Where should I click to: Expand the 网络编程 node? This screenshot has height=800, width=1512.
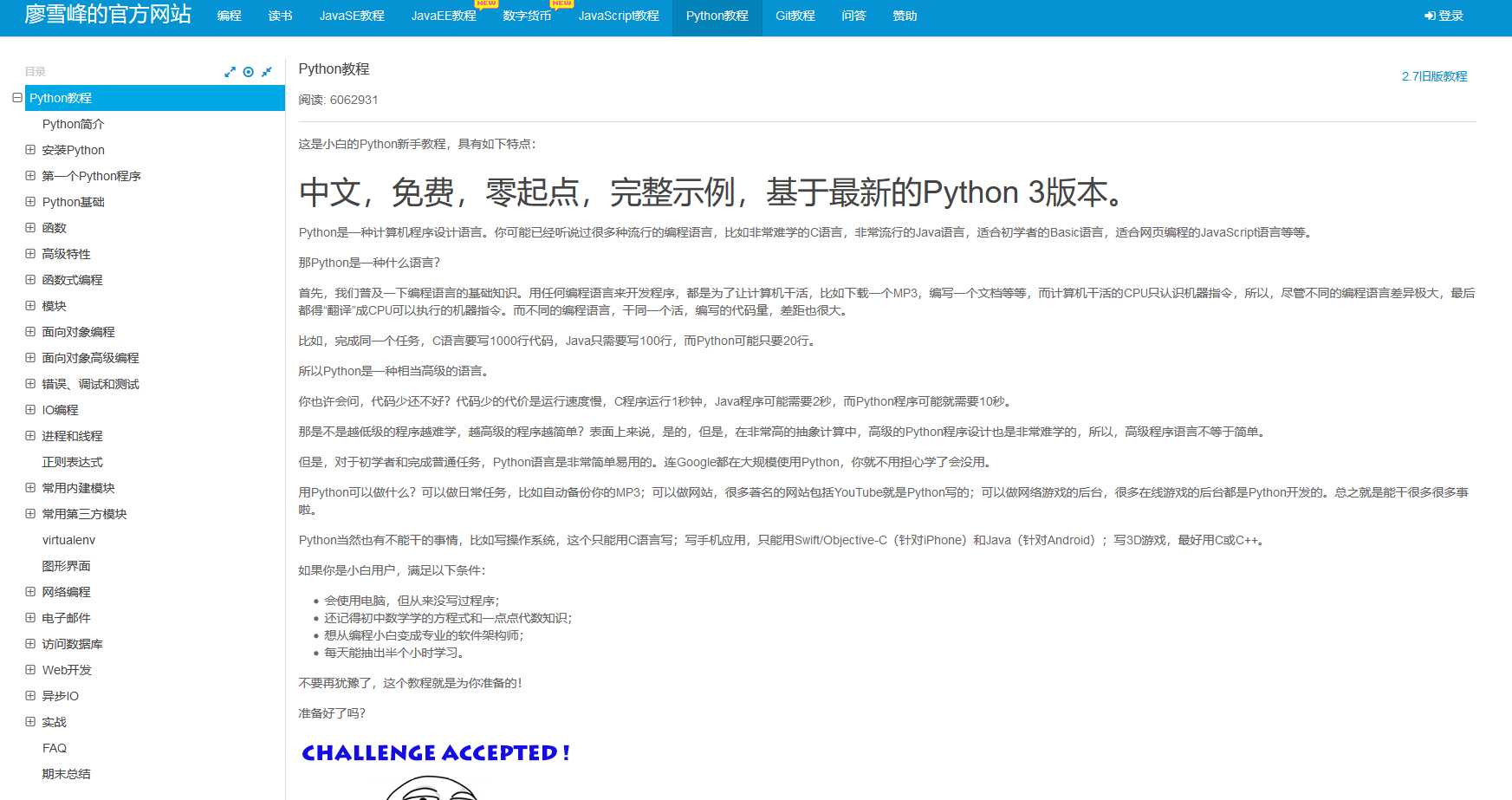click(30, 592)
